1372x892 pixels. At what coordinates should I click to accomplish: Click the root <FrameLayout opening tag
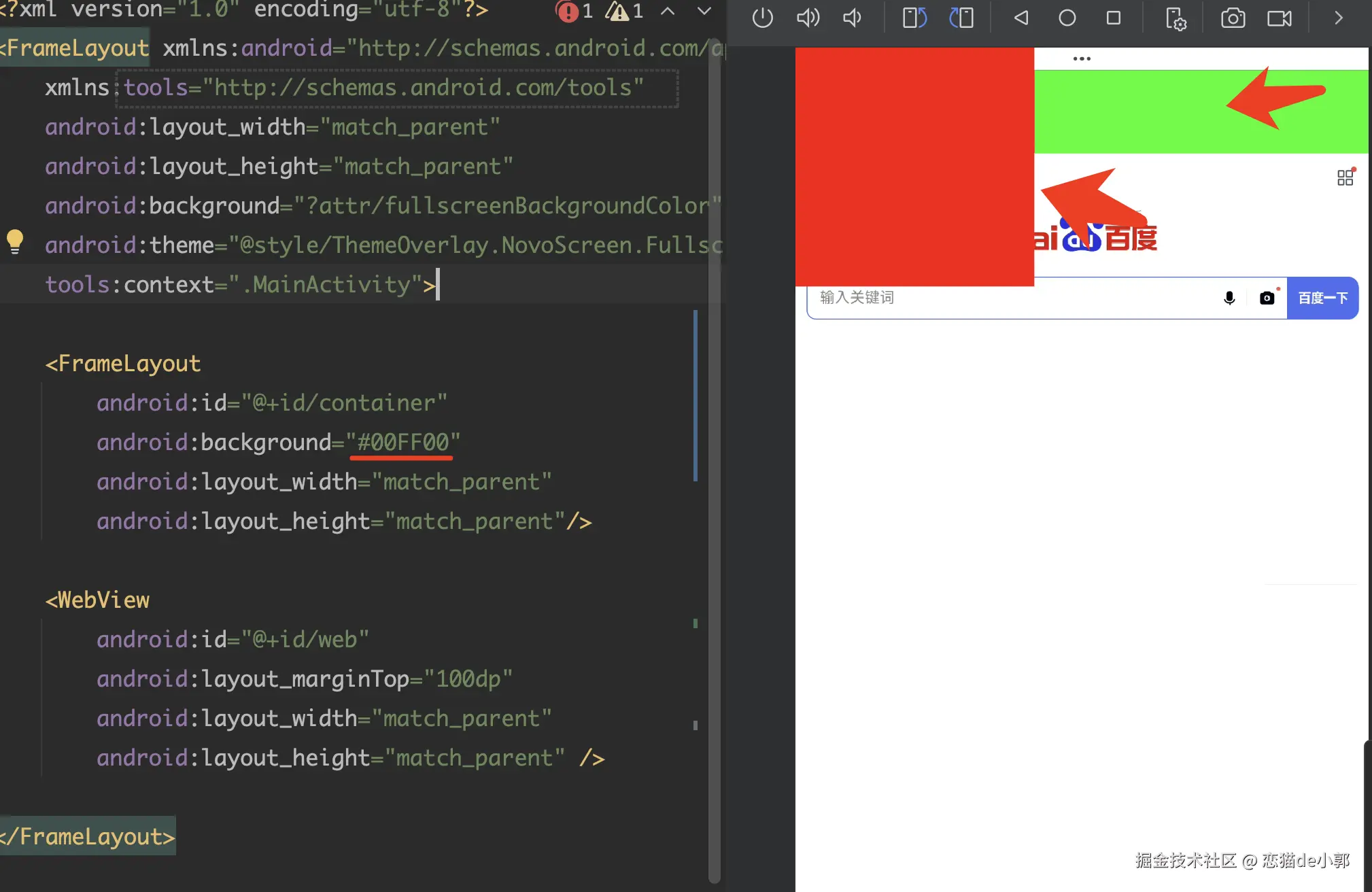[x=75, y=48]
